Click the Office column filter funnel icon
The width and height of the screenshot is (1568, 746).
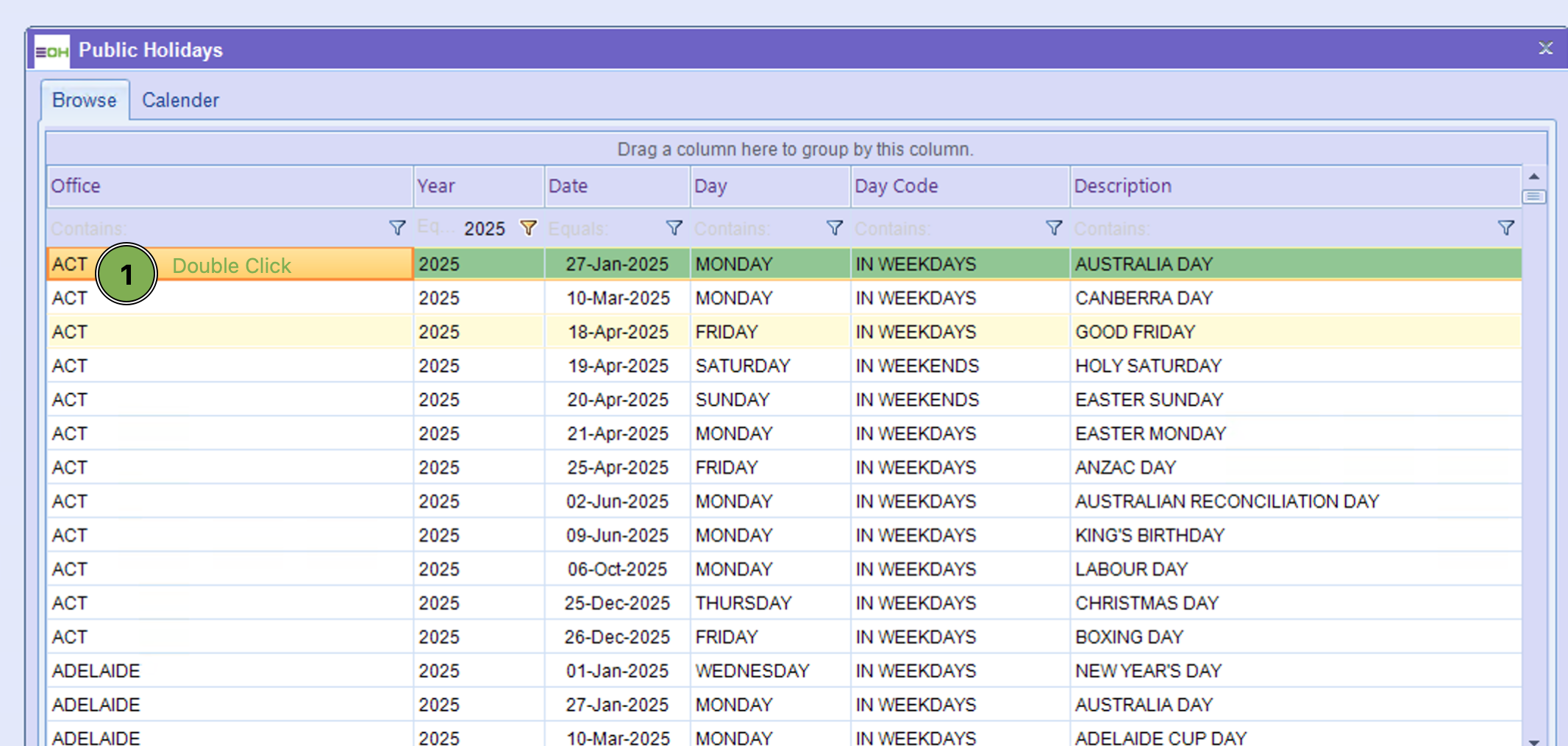click(x=397, y=228)
